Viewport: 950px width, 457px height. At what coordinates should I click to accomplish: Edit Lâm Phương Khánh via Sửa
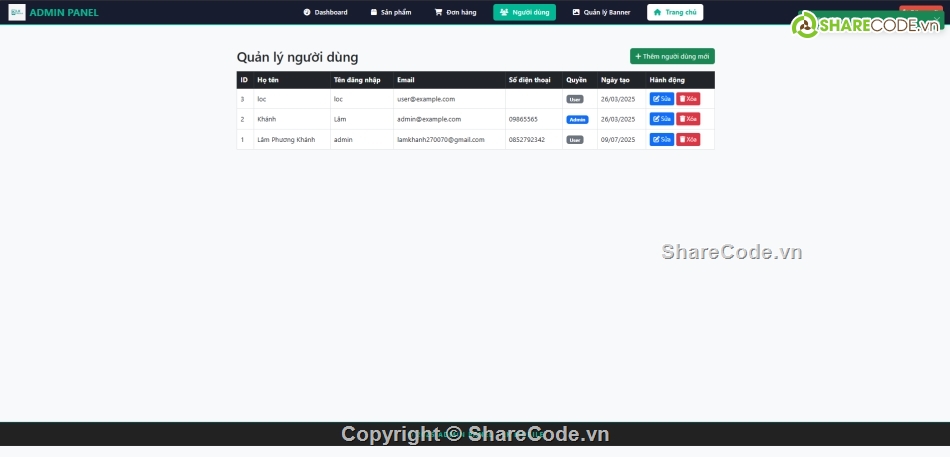(x=662, y=139)
